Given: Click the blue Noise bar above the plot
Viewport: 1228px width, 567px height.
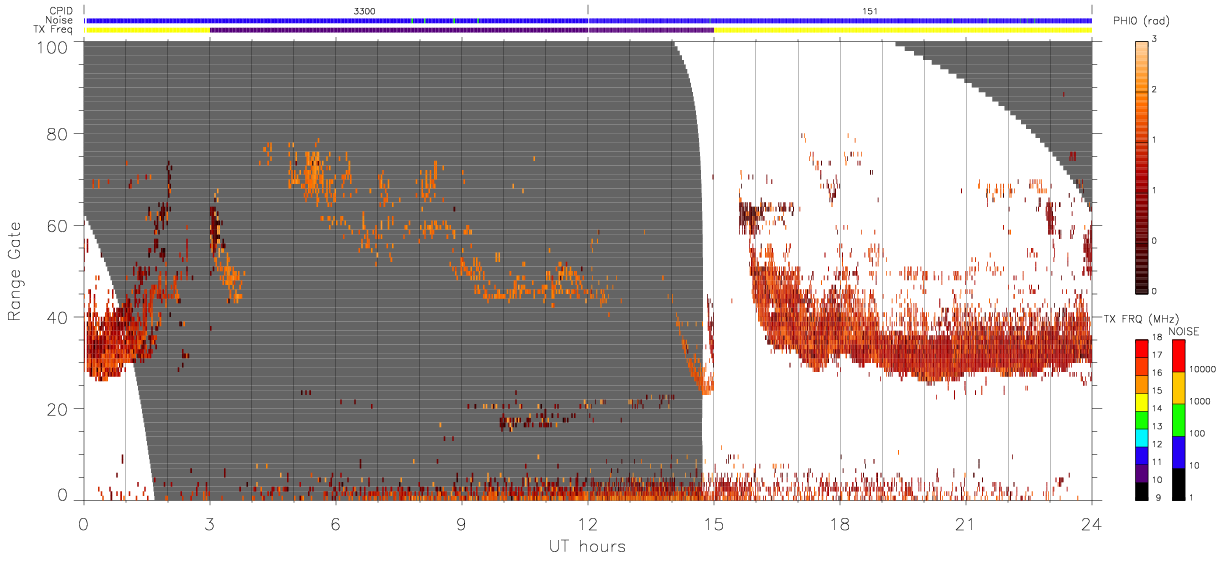Looking at the screenshot, I should tap(588, 20).
